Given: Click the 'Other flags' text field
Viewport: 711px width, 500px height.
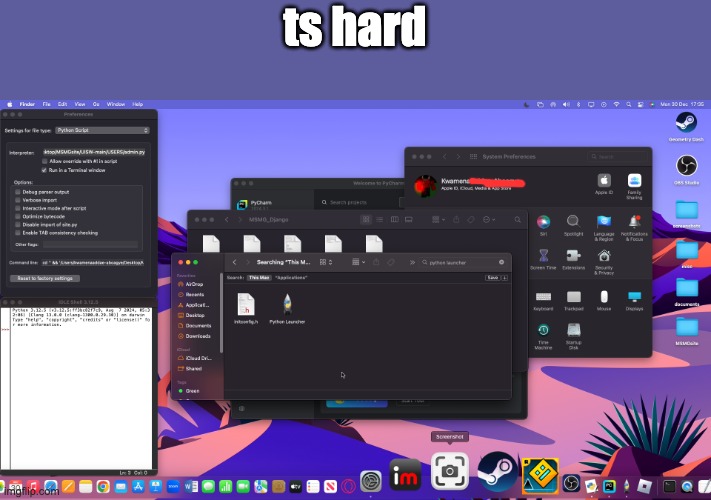Looking at the screenshot, I should pos(90,244).
